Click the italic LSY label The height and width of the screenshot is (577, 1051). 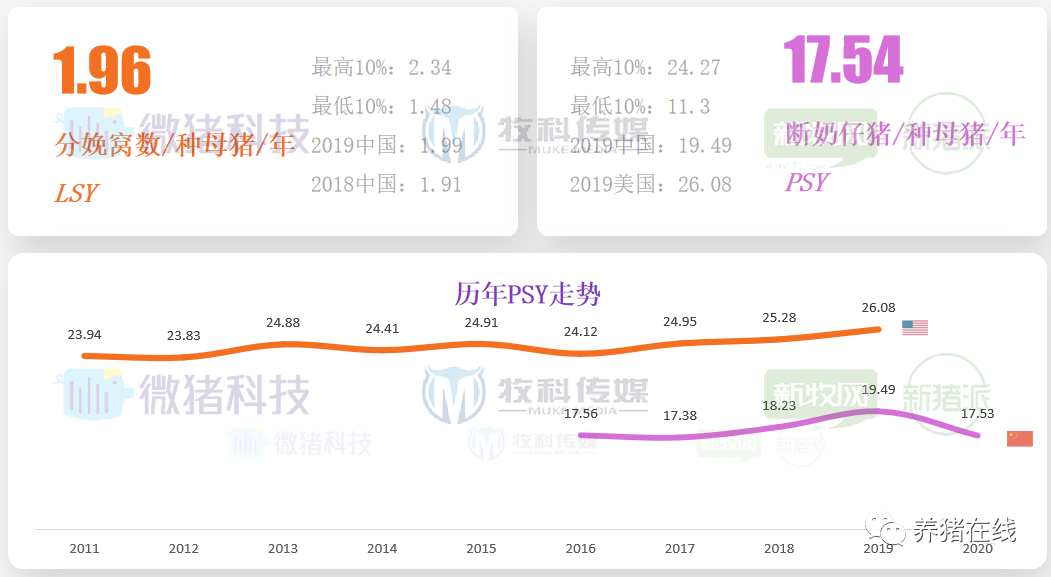coord(76,193)
